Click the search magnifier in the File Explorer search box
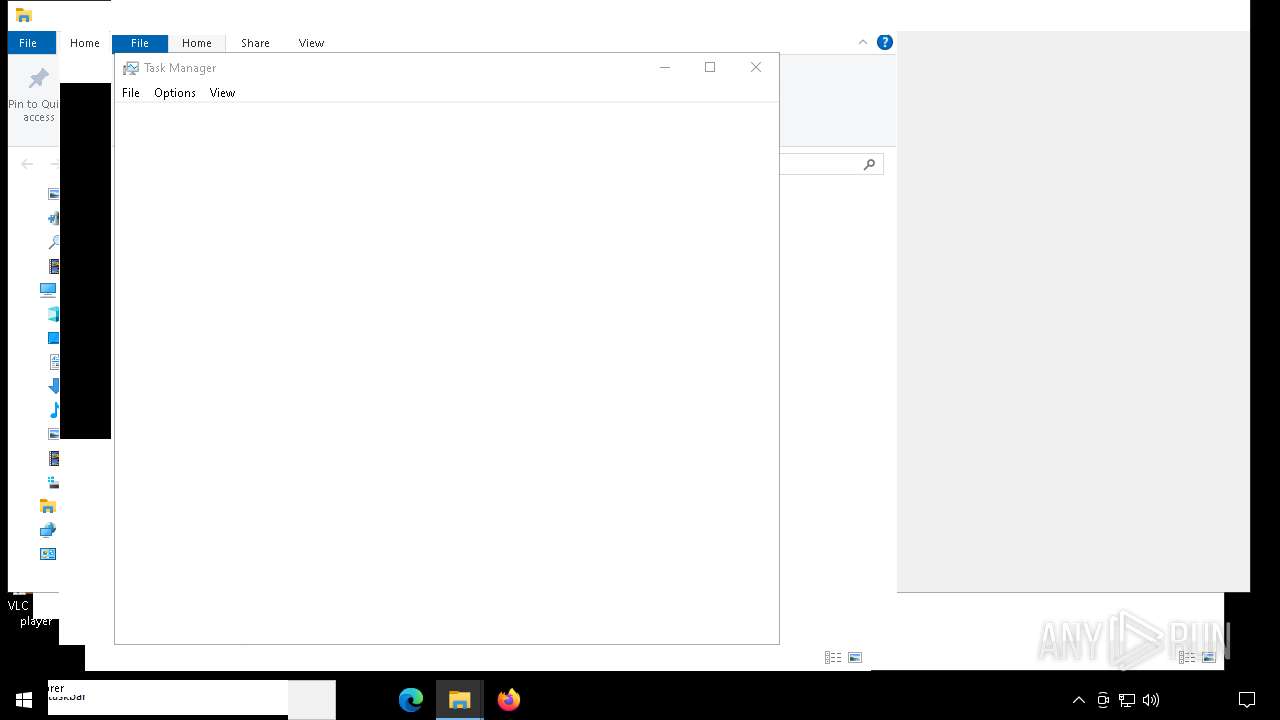Screen dimensions: 1280x720 [869, 164]
